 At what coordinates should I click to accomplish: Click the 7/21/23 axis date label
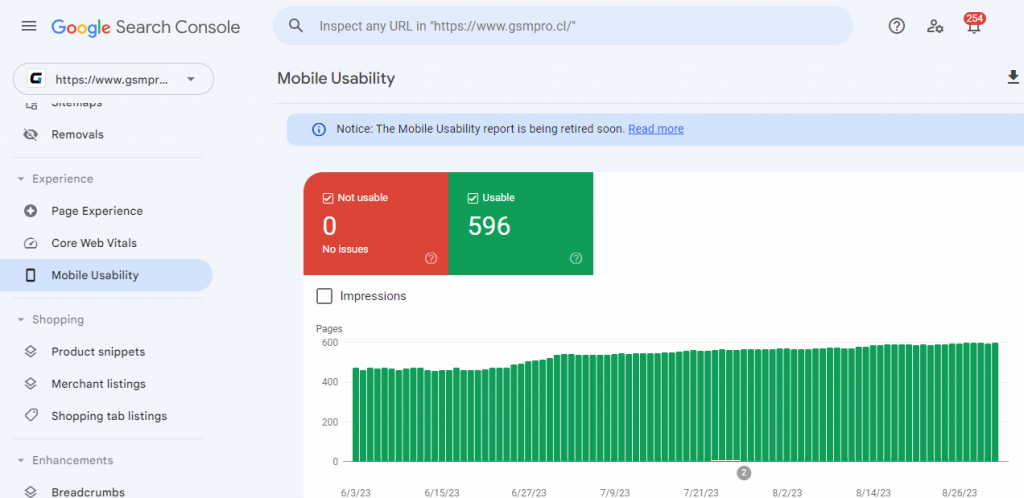point(701,493)
